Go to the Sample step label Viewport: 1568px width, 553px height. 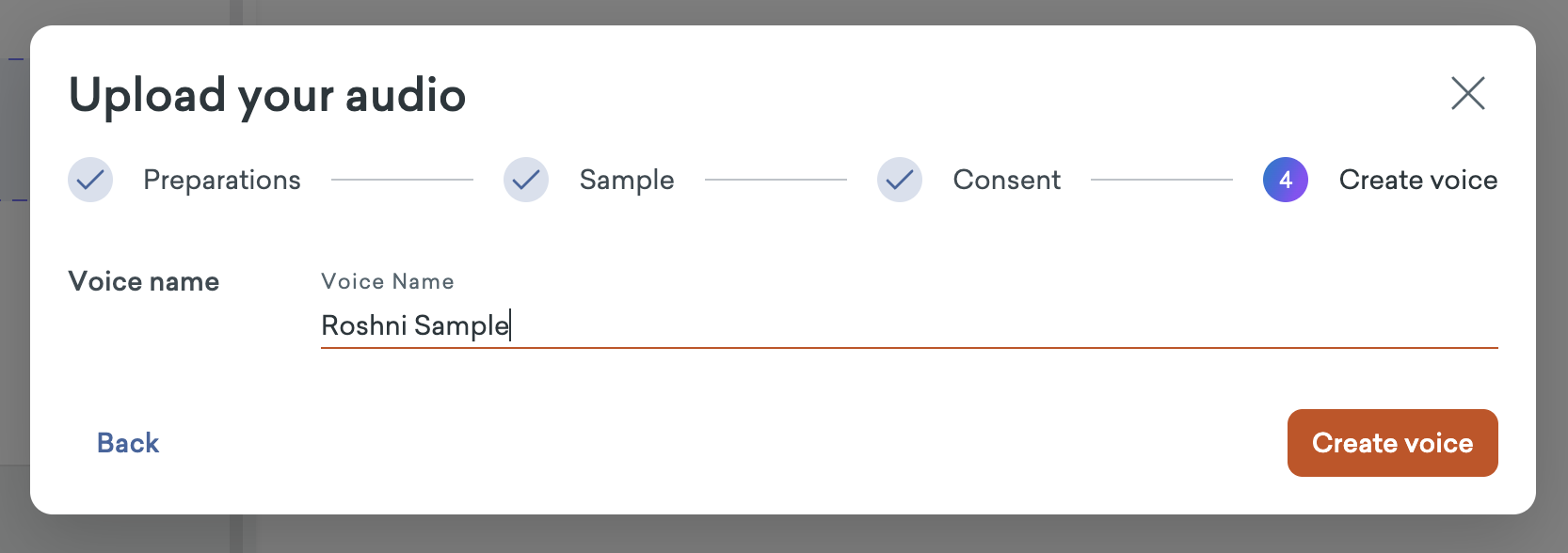click(x=627, y=180)
